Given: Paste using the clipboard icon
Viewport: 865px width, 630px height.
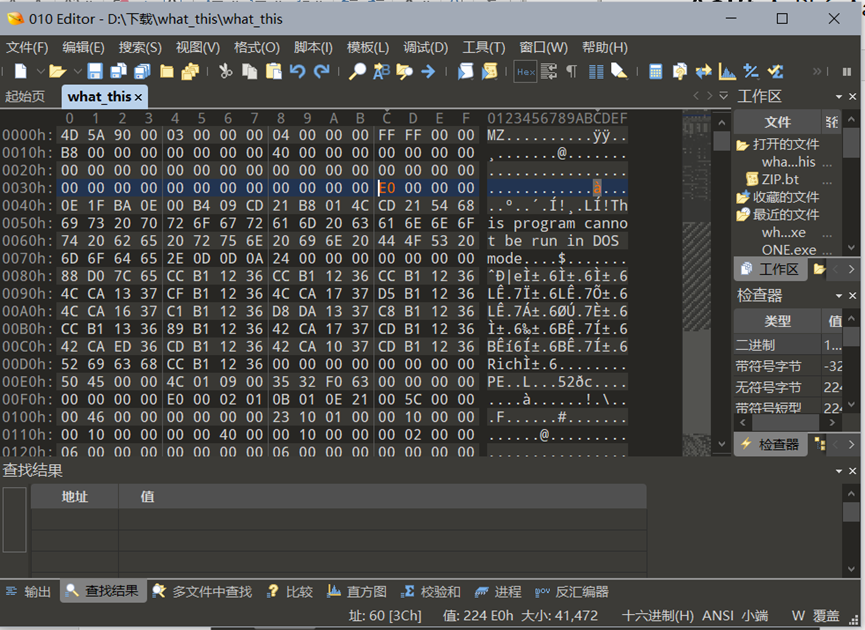Looking at the screenshot, I should pos(274,71).
